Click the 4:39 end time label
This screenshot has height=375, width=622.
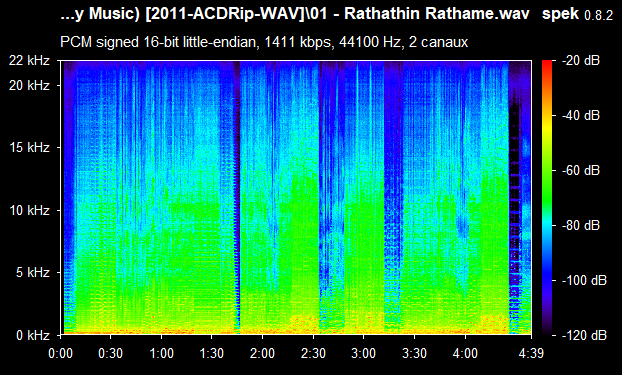coord(531,353)
